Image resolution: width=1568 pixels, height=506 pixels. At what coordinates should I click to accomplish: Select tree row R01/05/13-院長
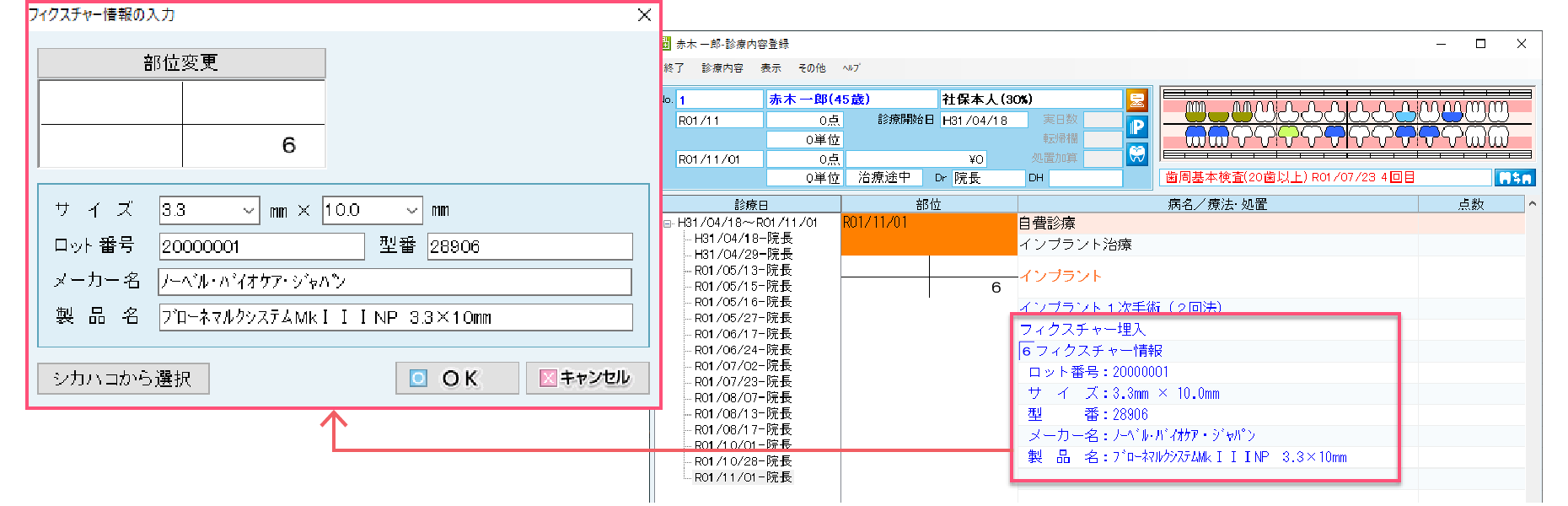pyautogui.click(x=743, y=271)
